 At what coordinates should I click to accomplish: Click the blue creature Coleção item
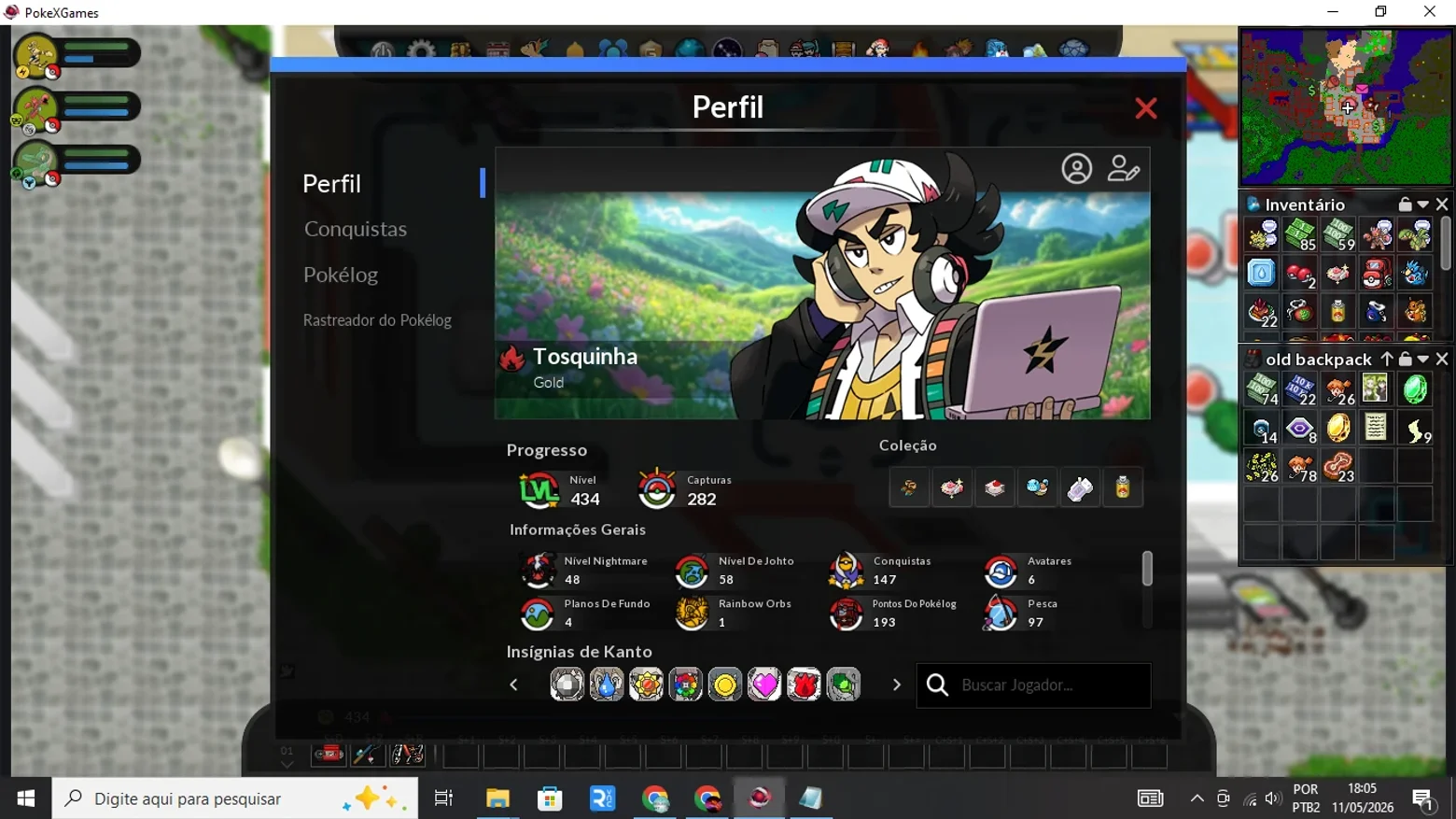point(1038,487)
